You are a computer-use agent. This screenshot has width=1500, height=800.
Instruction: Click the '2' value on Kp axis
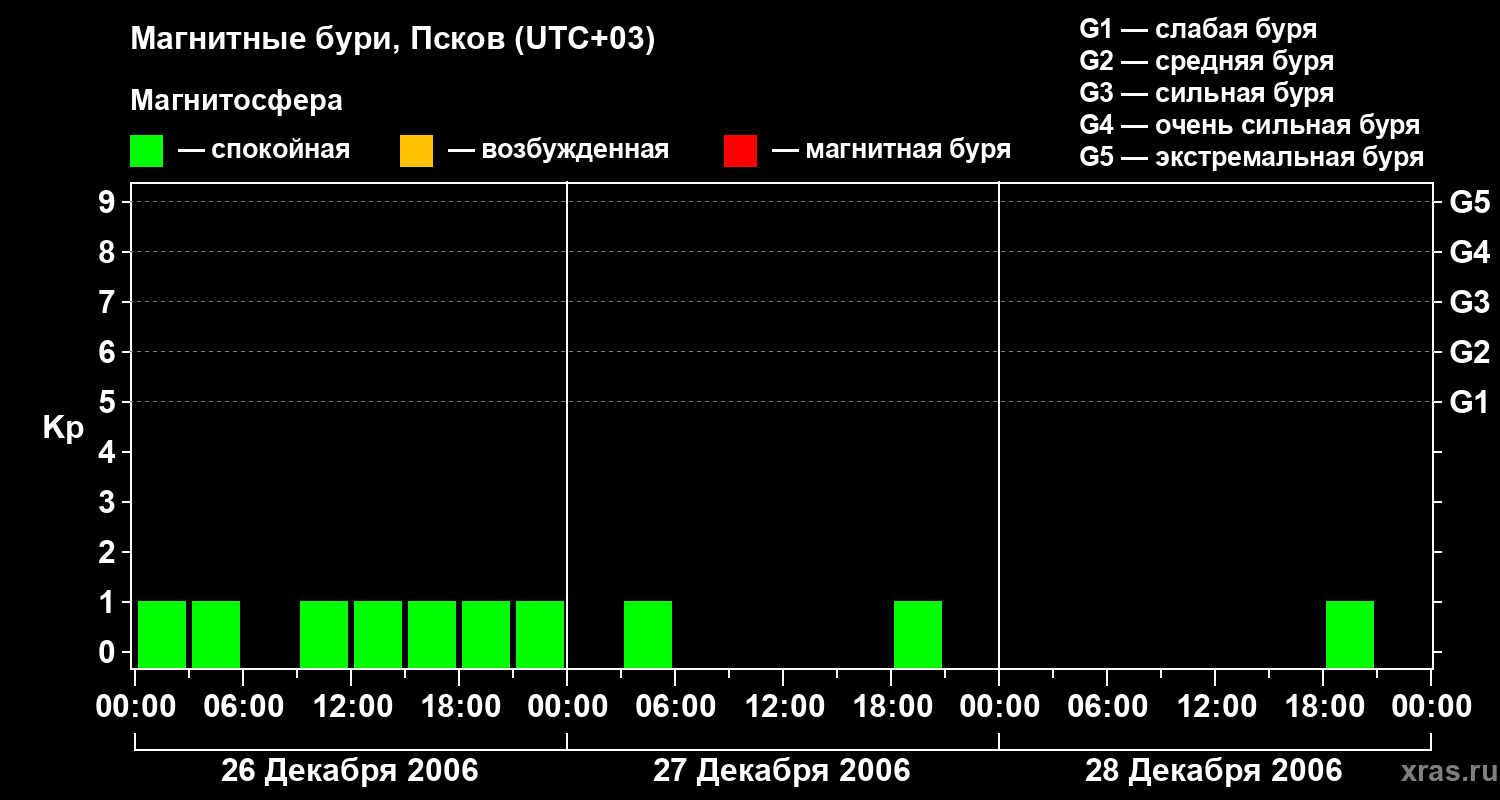coord(109,552)
